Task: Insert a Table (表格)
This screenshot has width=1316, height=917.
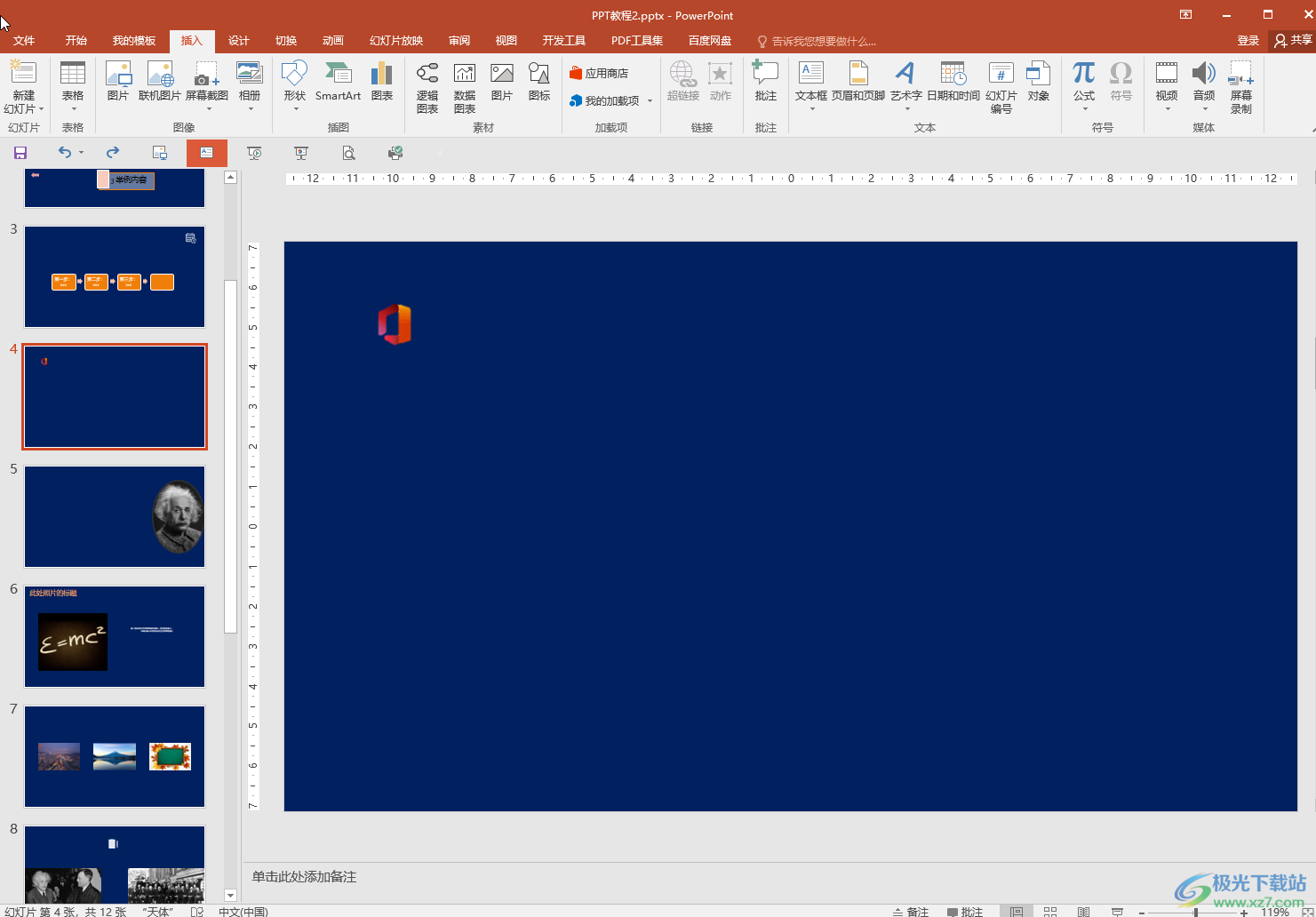Action: click(73, 85)
